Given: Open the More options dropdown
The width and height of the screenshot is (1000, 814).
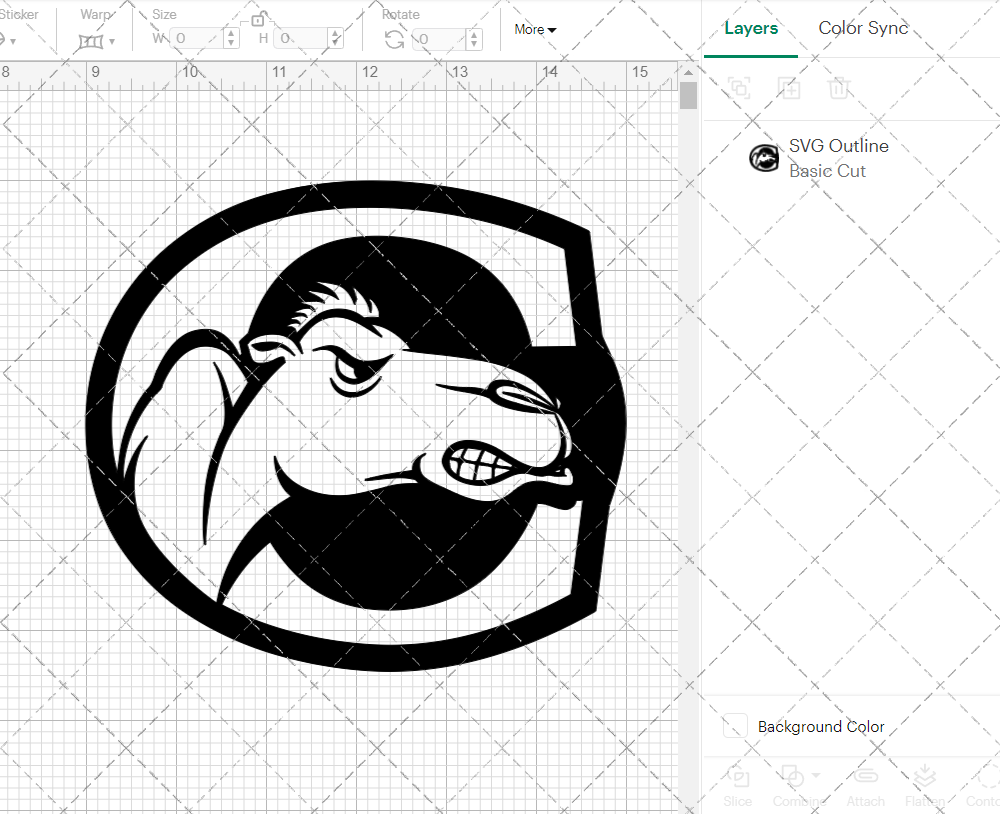Looking at the screenshot, I should [x=535, y=30].
